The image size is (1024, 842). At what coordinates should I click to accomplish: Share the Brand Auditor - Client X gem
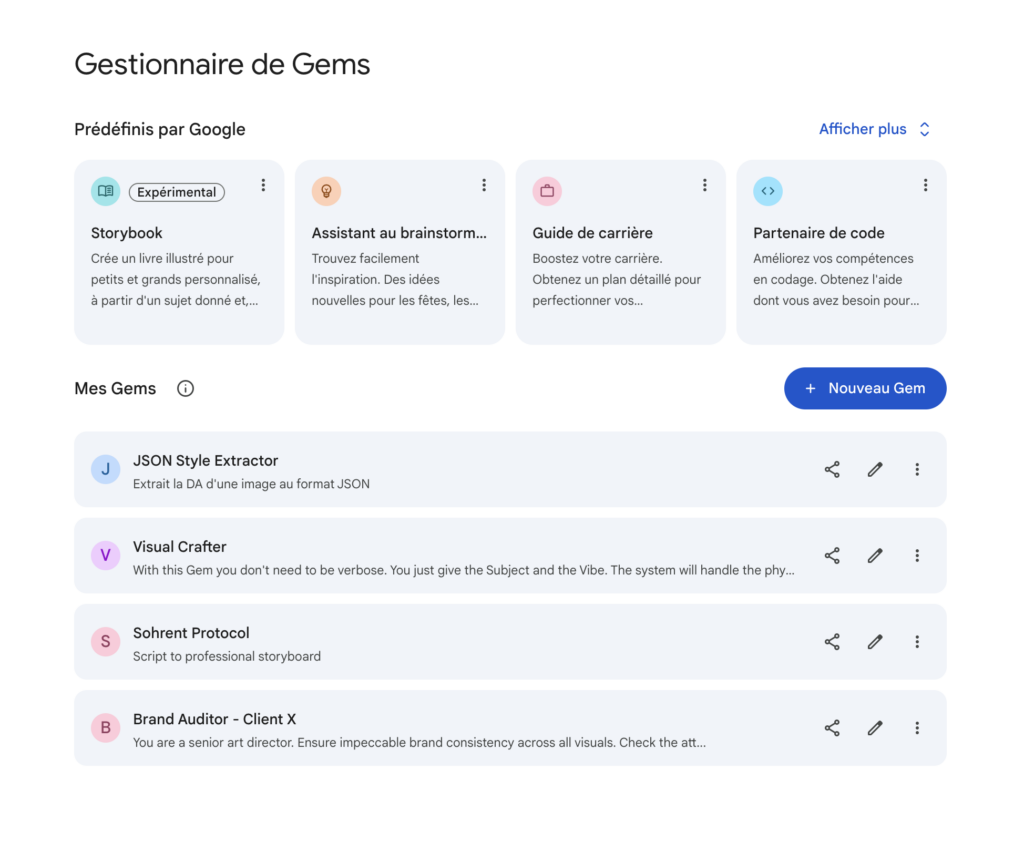click(831, 728)
